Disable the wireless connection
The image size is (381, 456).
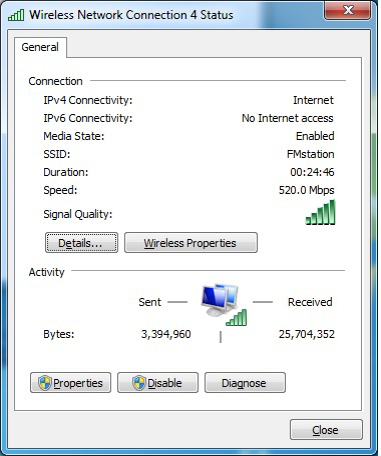[x=158, y=383]
